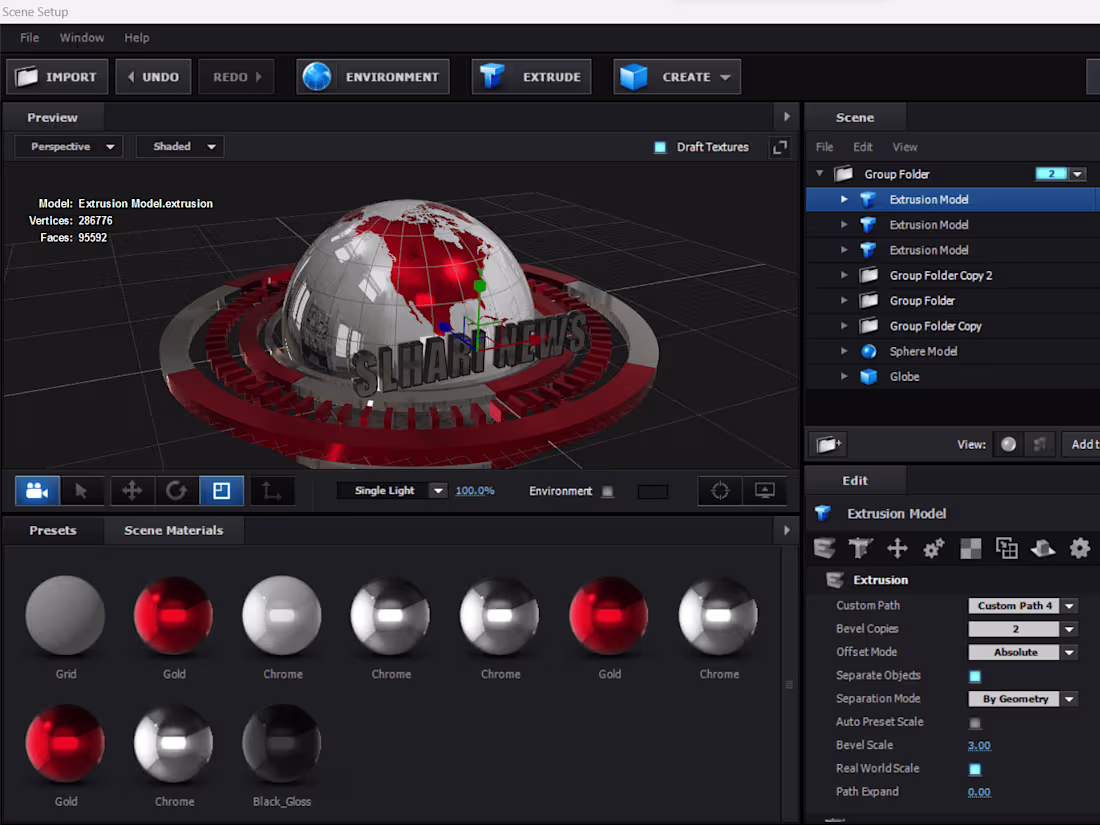Viewport: 1100px width, 825px height.
Task: Click the reset camera target icon
Action: (720, 490)
